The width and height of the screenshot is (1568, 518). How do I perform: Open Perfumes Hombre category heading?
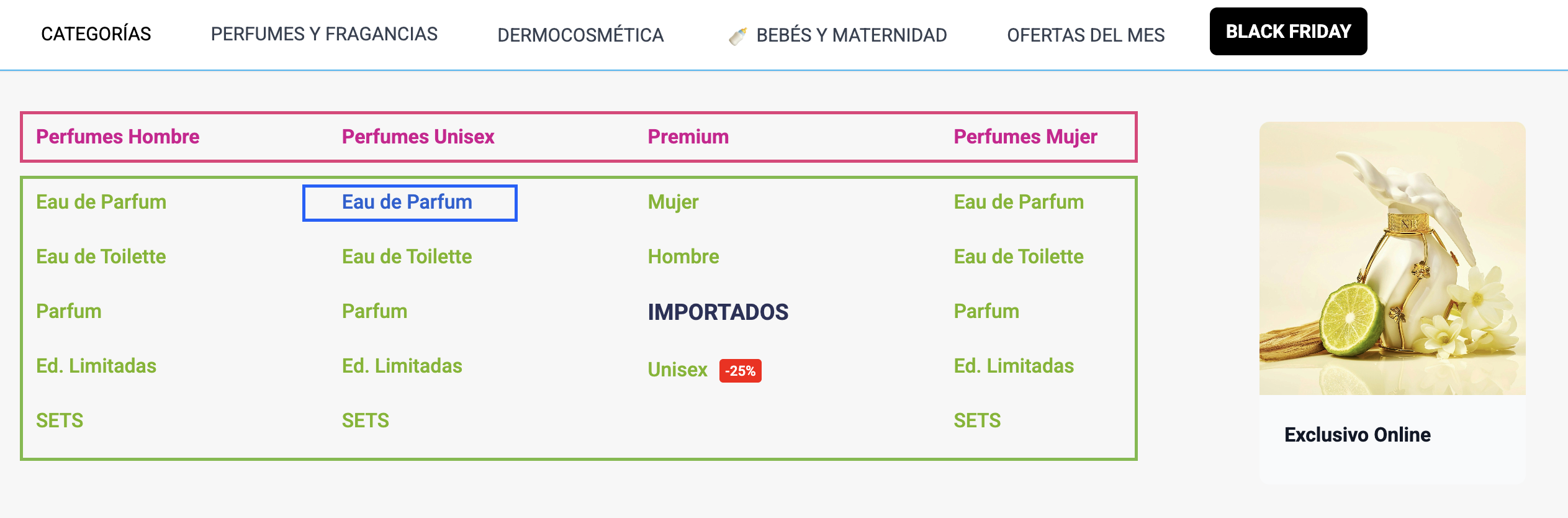117,137
